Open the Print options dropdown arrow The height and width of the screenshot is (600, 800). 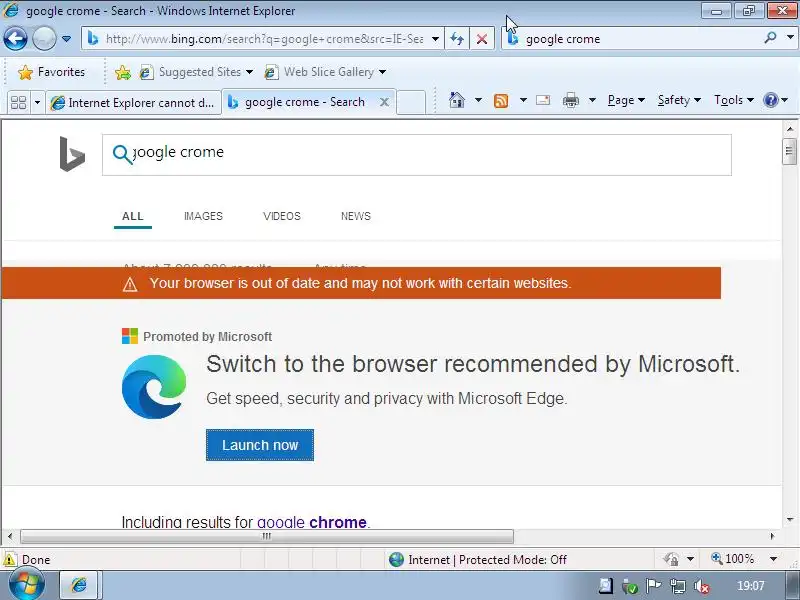[592, 100]
